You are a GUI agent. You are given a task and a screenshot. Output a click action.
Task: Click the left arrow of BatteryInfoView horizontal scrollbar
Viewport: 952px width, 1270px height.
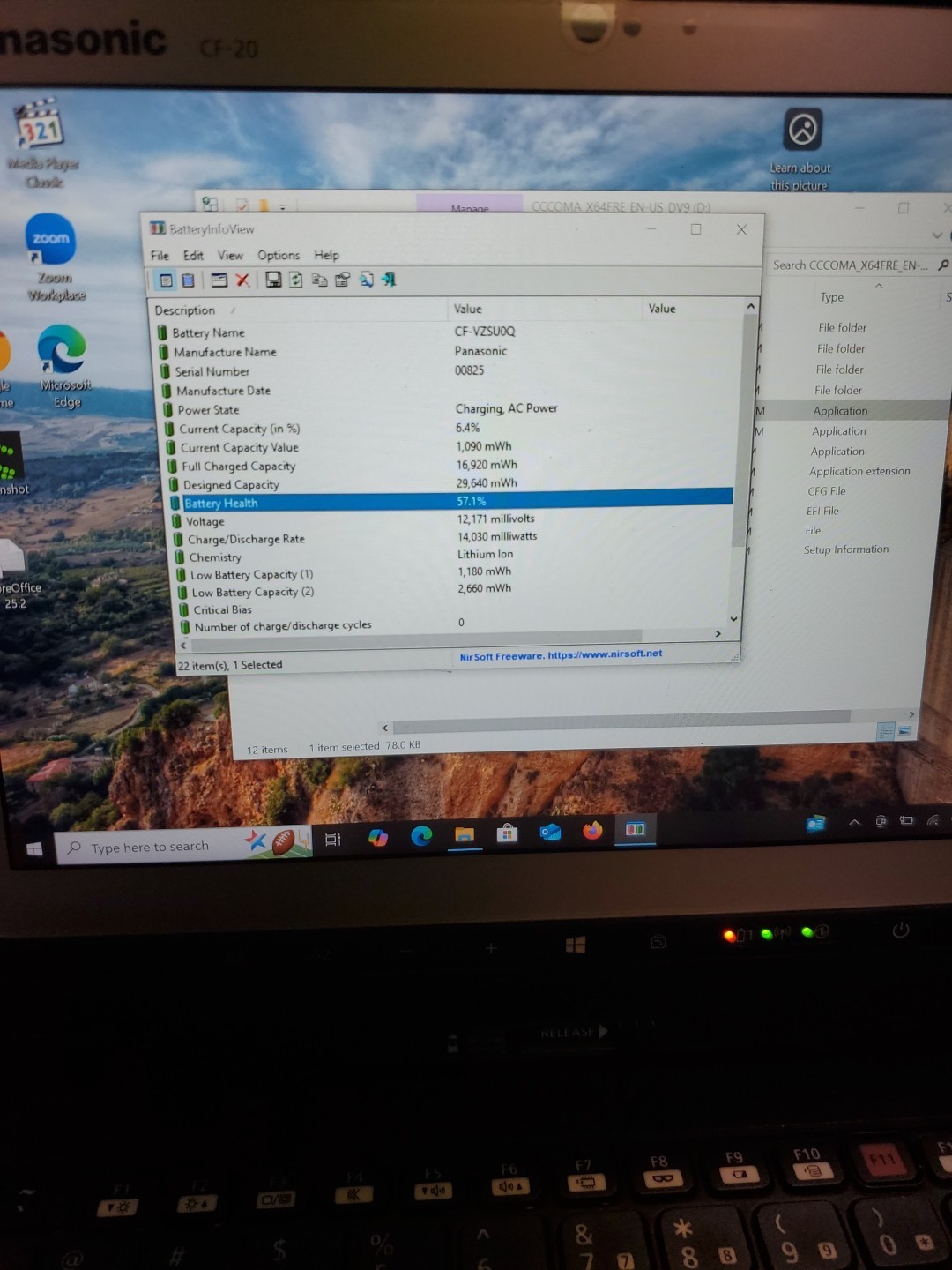coord(183,646)
